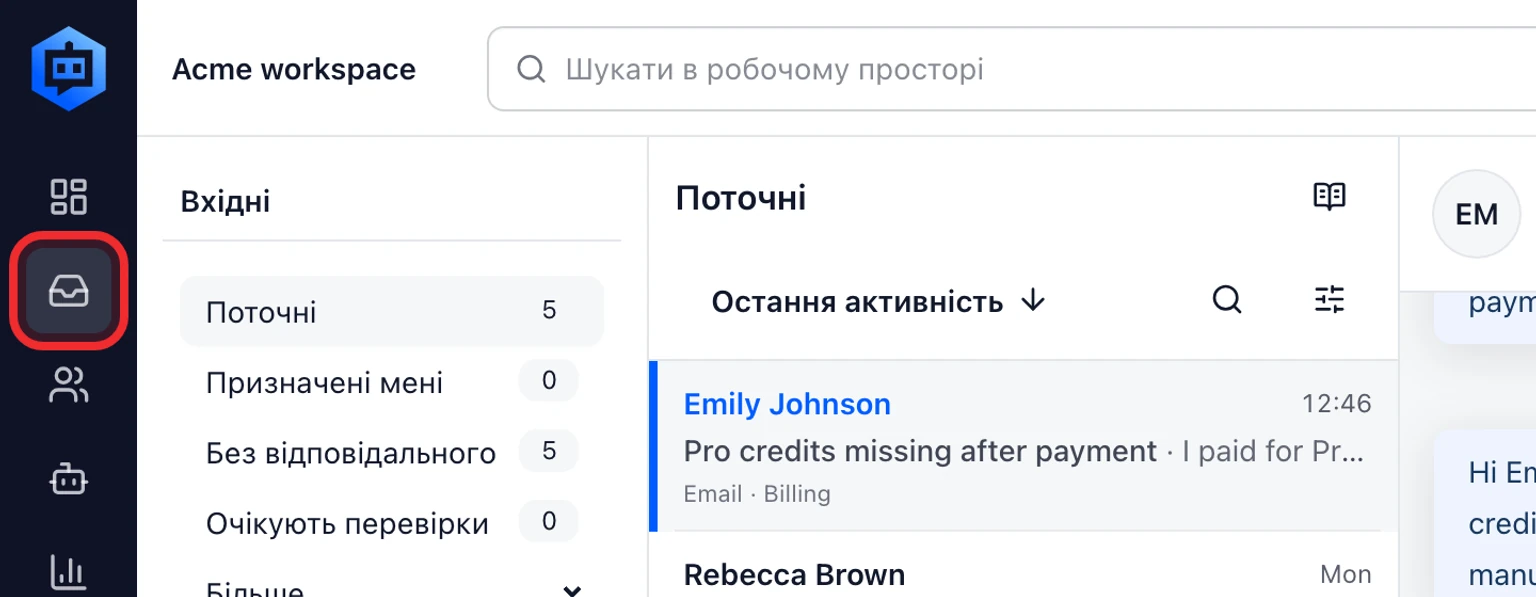Select Очікують перевірки view
Viewport: 1536px width, 597px height.
pos(392,523)
